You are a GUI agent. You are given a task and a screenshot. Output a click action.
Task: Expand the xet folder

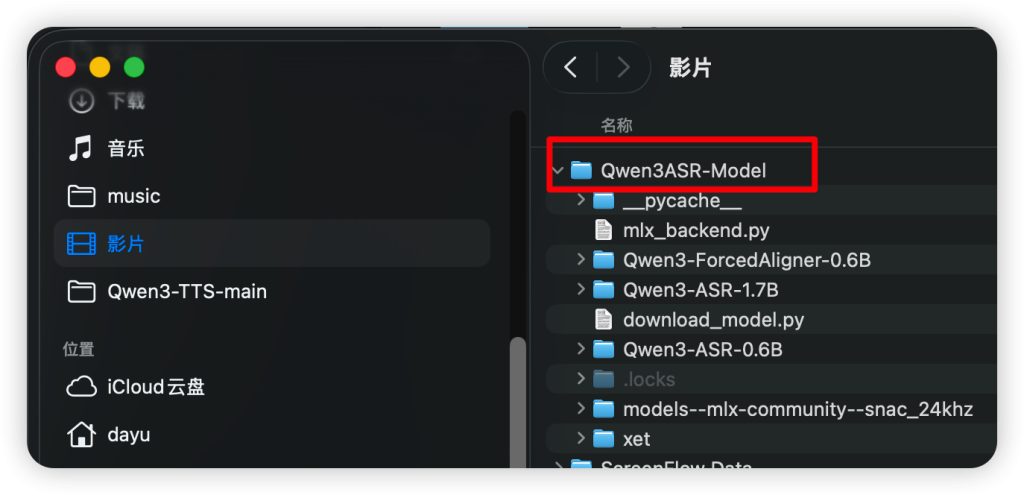581,439
